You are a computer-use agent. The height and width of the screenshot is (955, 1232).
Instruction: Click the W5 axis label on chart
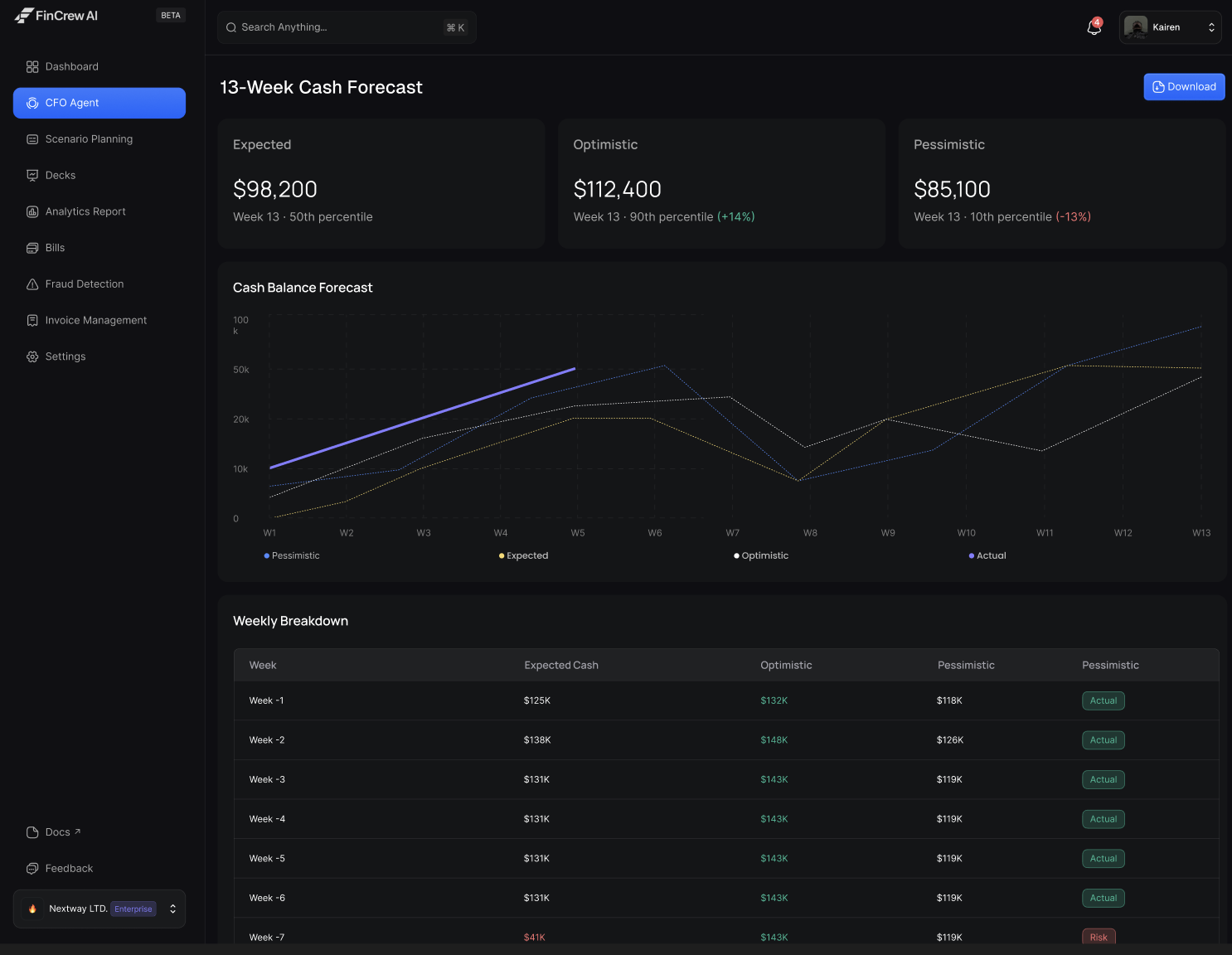pos(578,533)
